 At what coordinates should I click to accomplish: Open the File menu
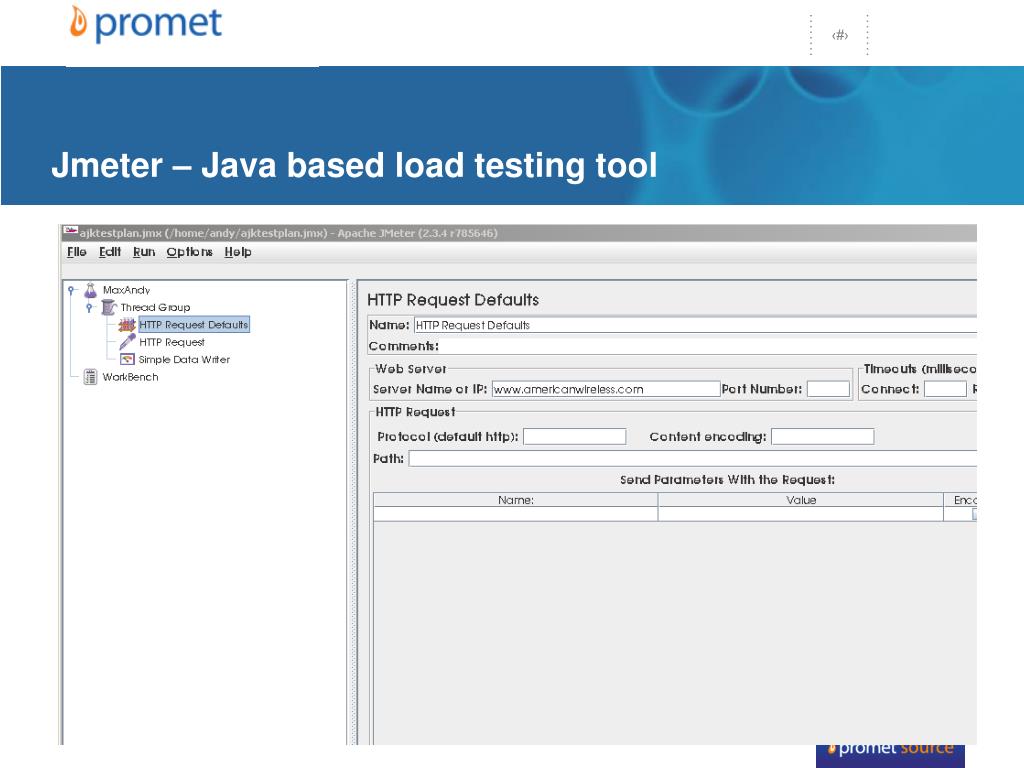tap(76, 252)
